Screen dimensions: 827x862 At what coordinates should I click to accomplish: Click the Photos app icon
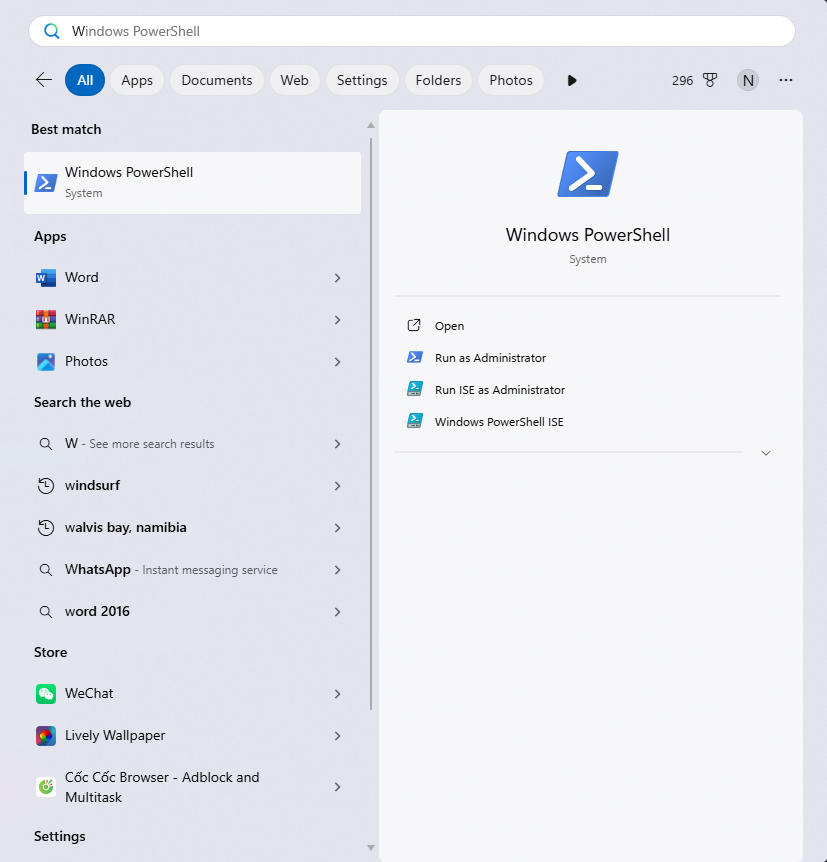coord(46,362)
